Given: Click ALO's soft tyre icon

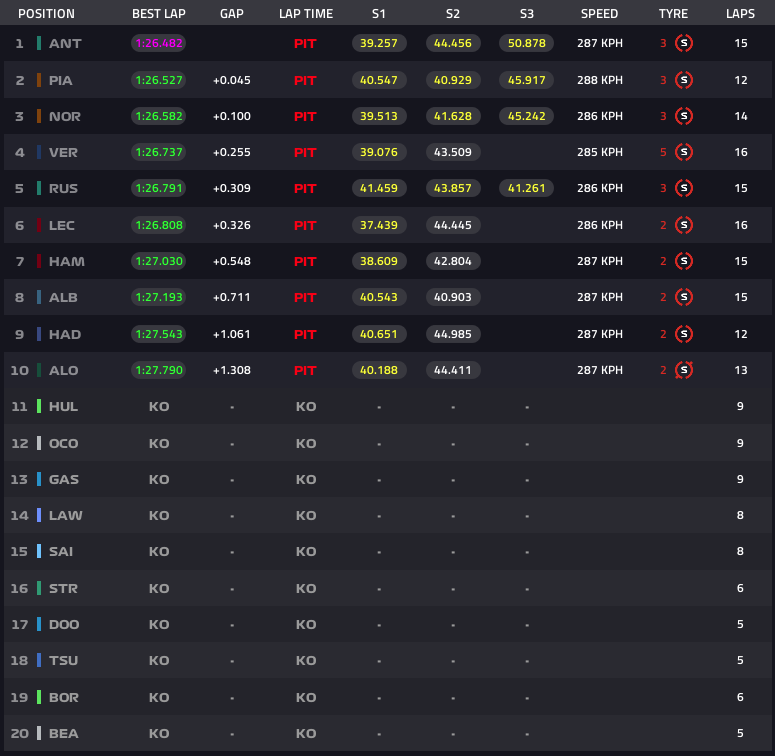Looking at the screenshot, I should tap(684, 370).
